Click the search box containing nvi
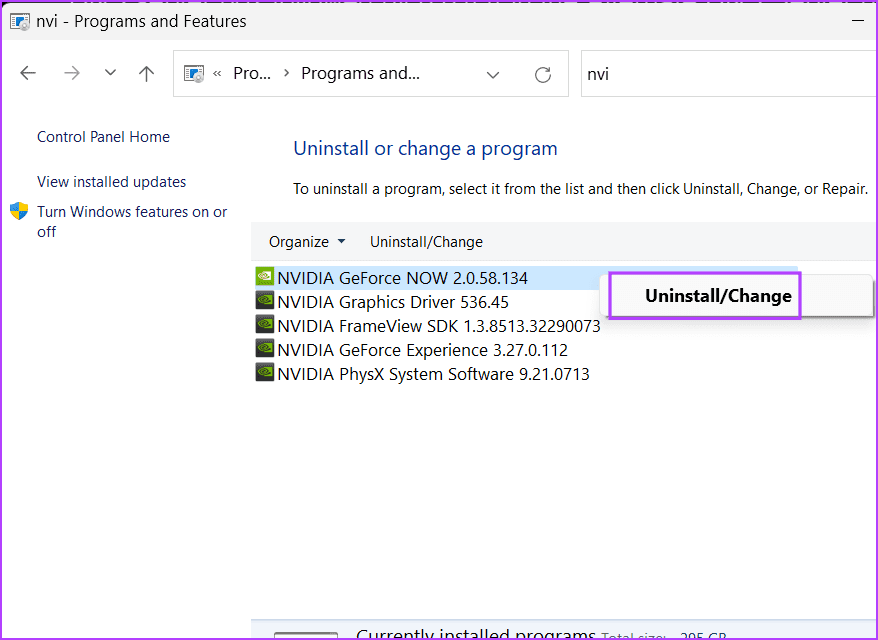 (729, 74)
